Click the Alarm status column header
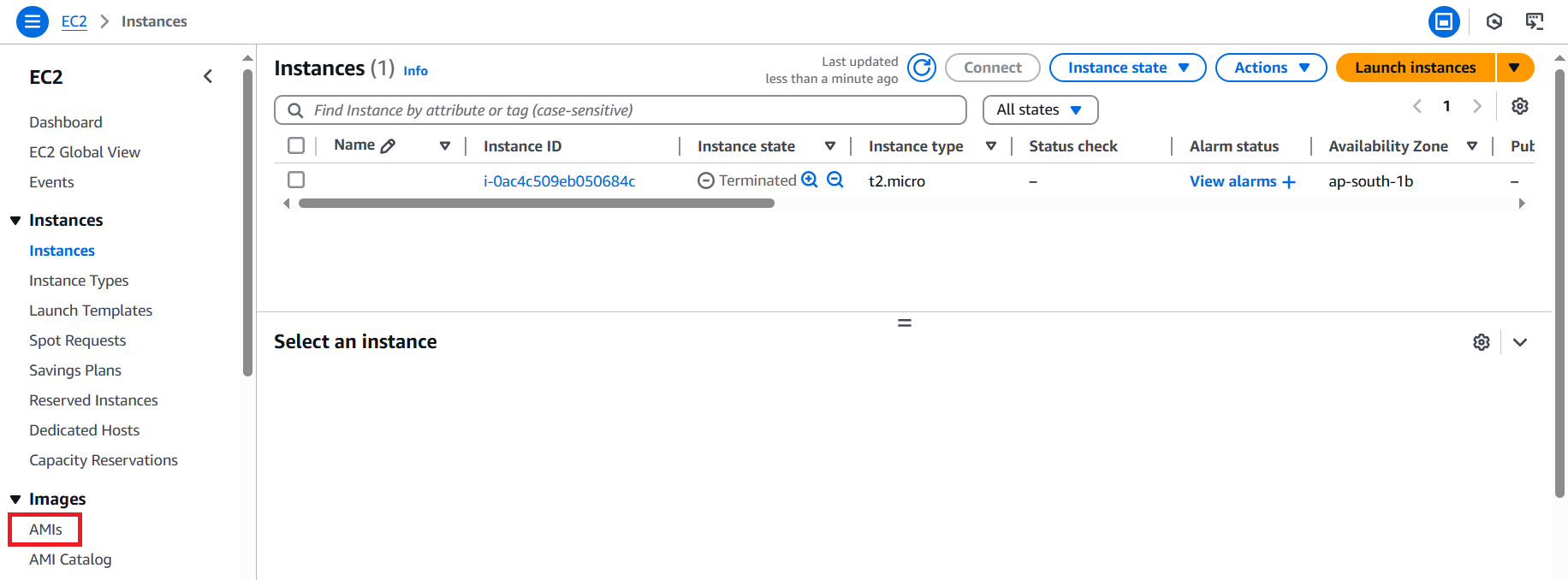The height and width of the screenshot is (580, 1568). coord(1234,146)
